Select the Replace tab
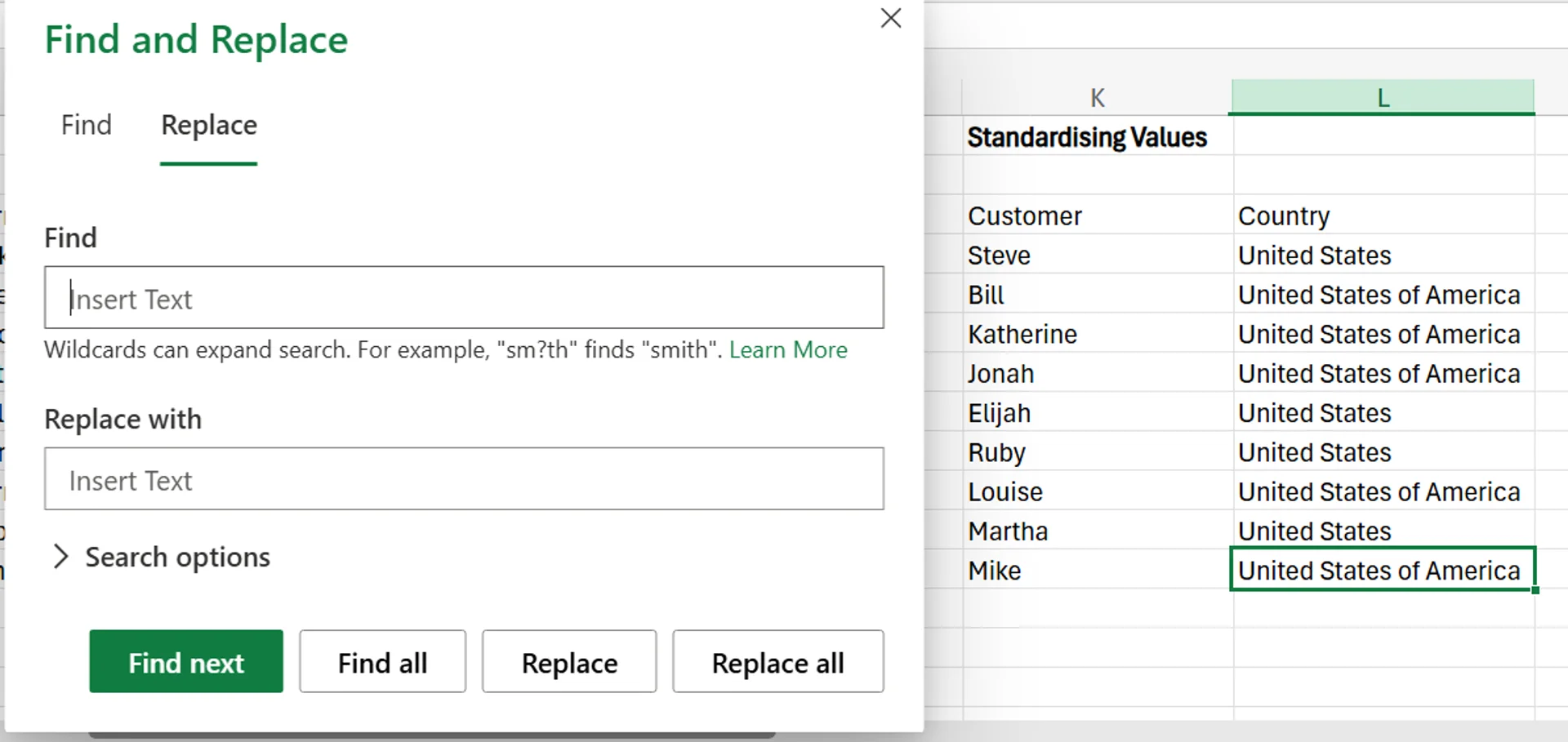Viewport: 1568px width, 742px height. pos(209,125)
